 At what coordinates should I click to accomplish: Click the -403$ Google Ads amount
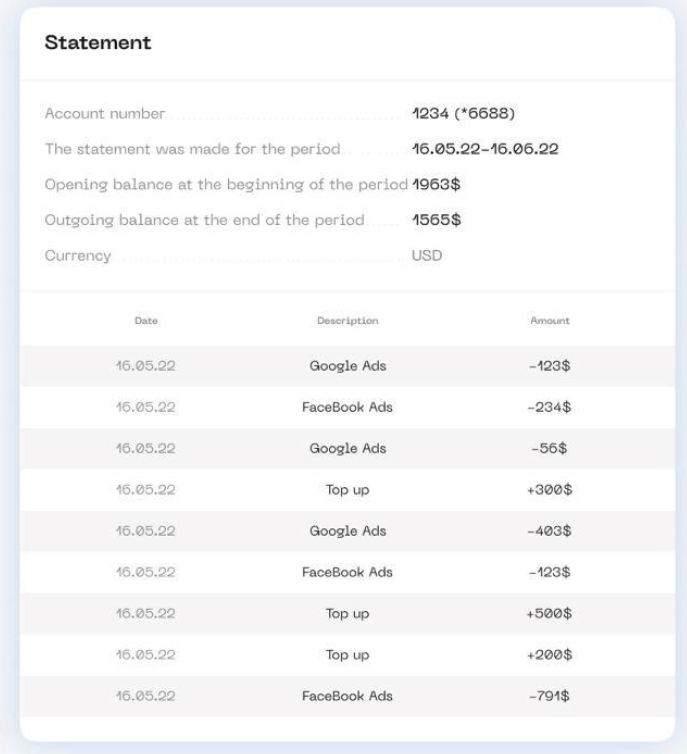tap(549, 531)
